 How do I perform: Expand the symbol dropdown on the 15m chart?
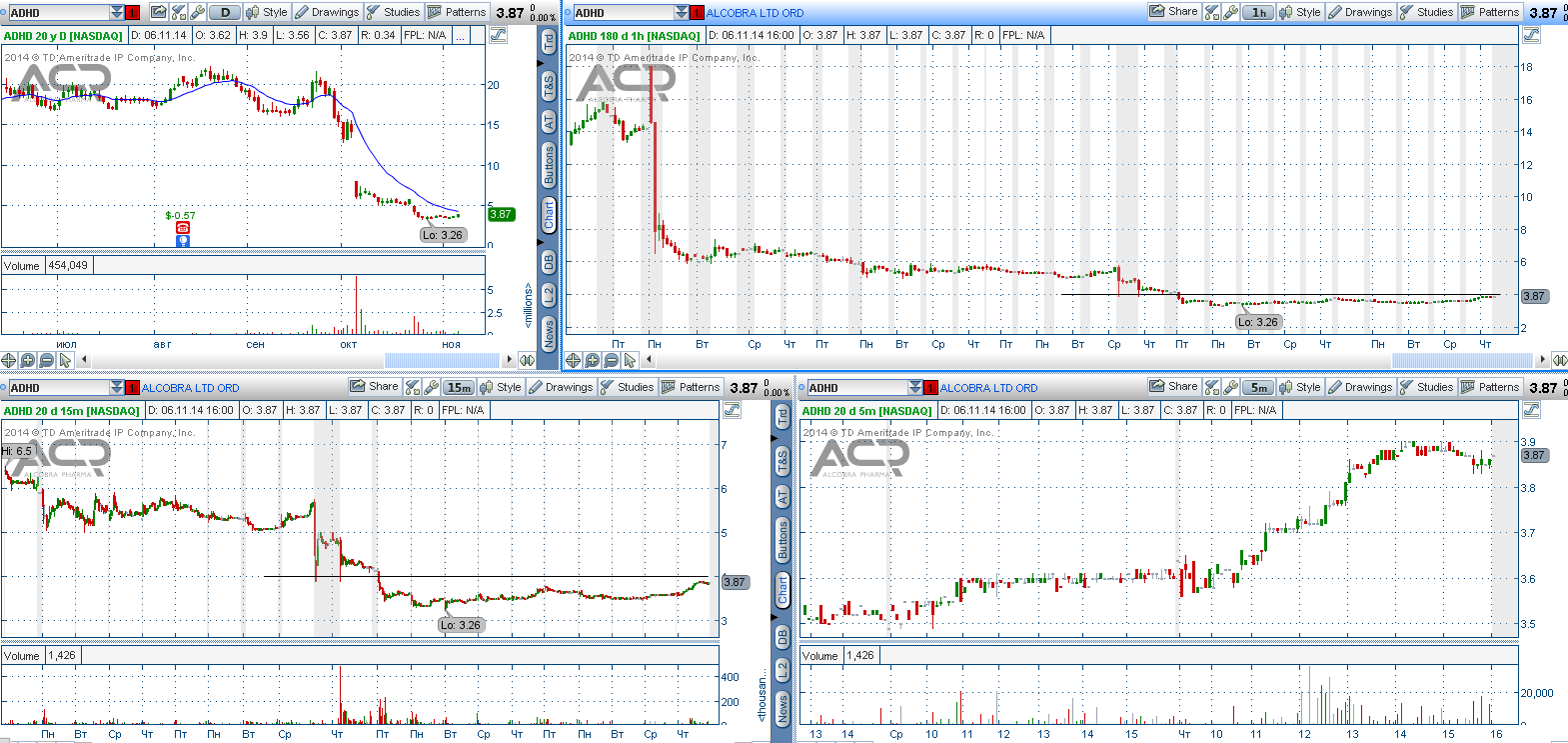tap(117, 387)
